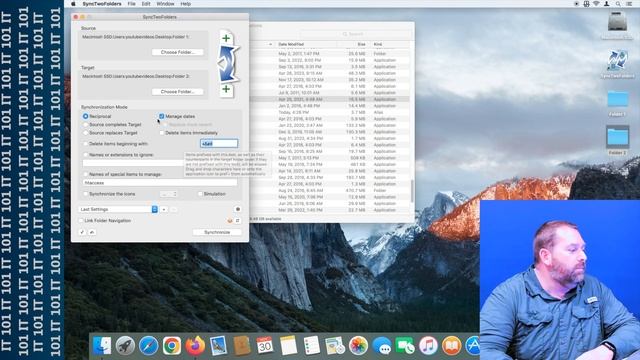The width and height of the screenshot is (640, 360).
Task: Open Reminders from the Dock
Action: click(x=311, y=346)
